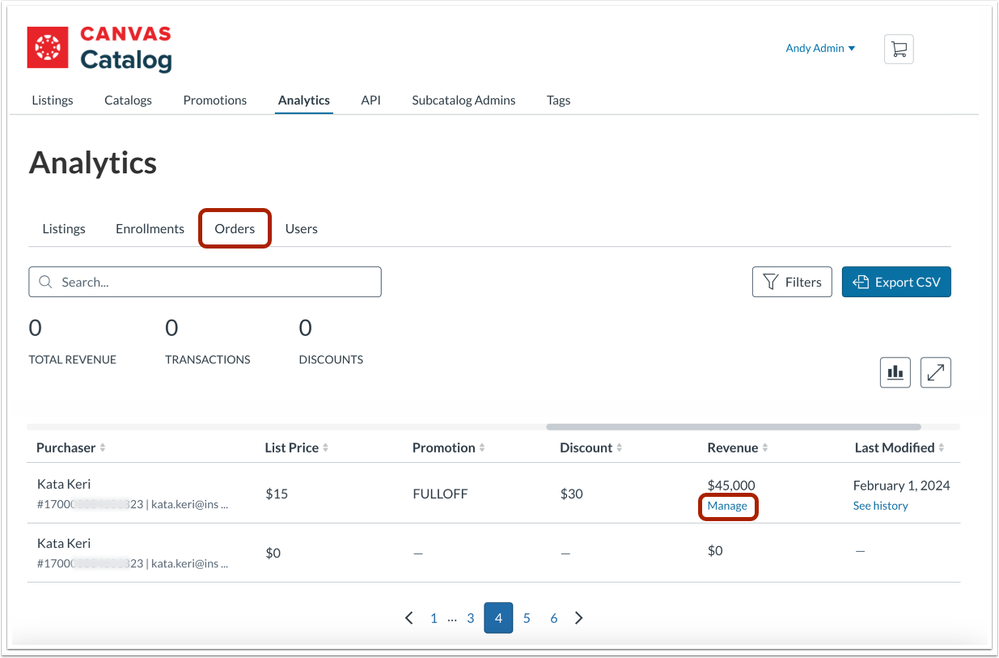Switch to the Enrollments tab

tap(150, 229)
